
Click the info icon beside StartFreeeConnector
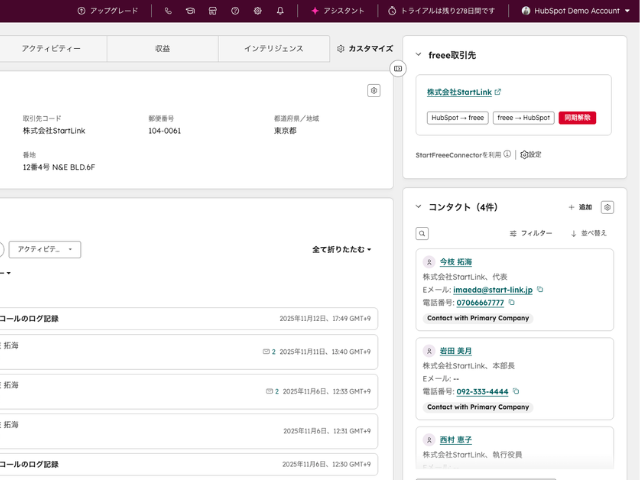[x=507, y=154]
